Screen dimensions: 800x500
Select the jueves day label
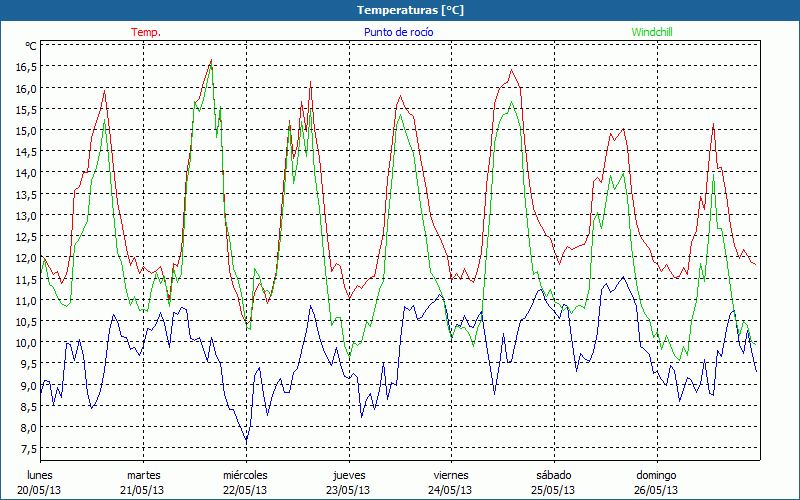(x=348, y=475)
